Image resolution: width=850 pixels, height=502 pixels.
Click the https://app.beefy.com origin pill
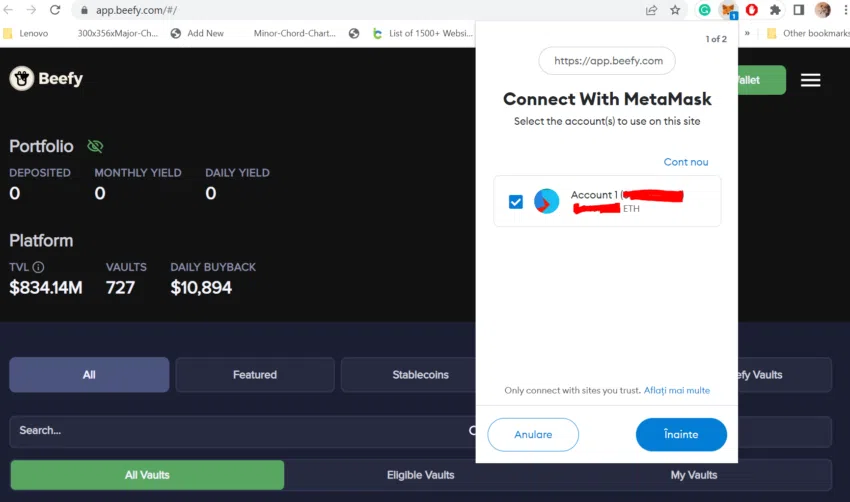coord(607,61)
